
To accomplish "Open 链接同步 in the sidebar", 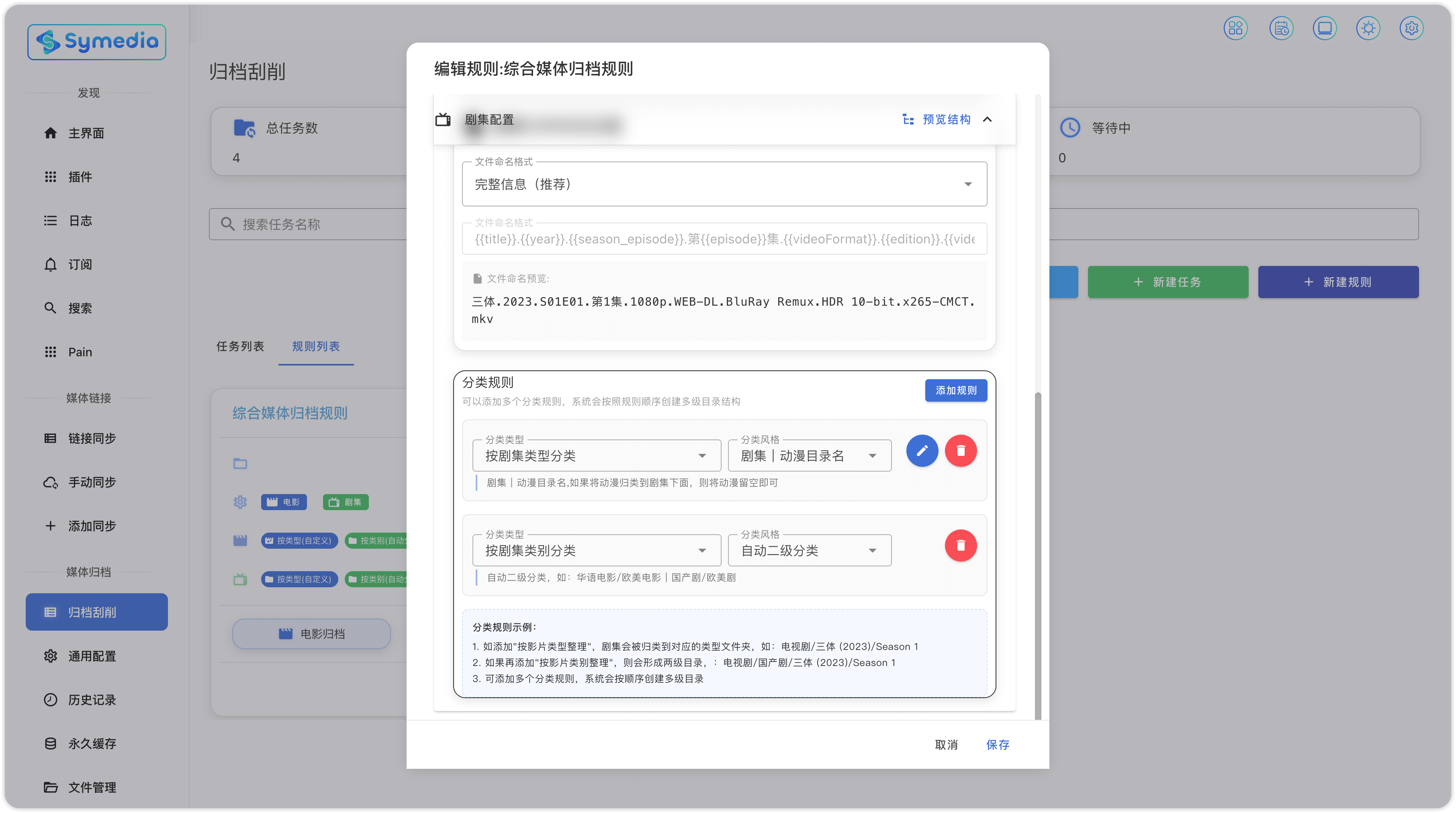I will [x=92, y=438].
